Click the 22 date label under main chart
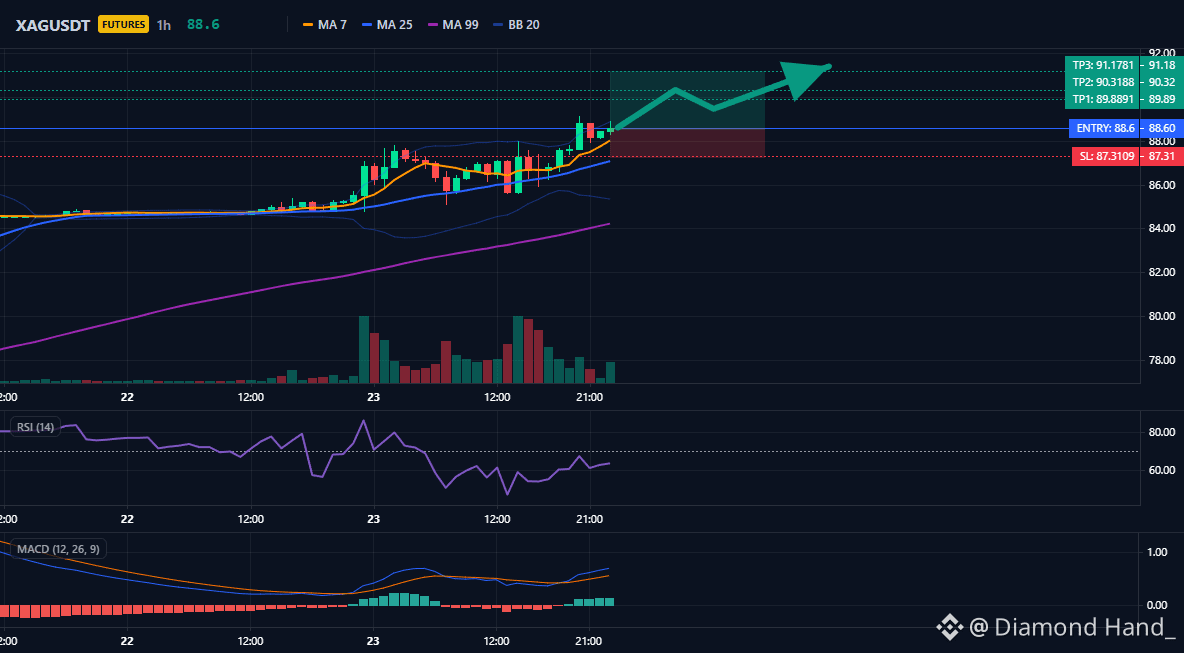The image size is (1184, 653). [127, 397]
